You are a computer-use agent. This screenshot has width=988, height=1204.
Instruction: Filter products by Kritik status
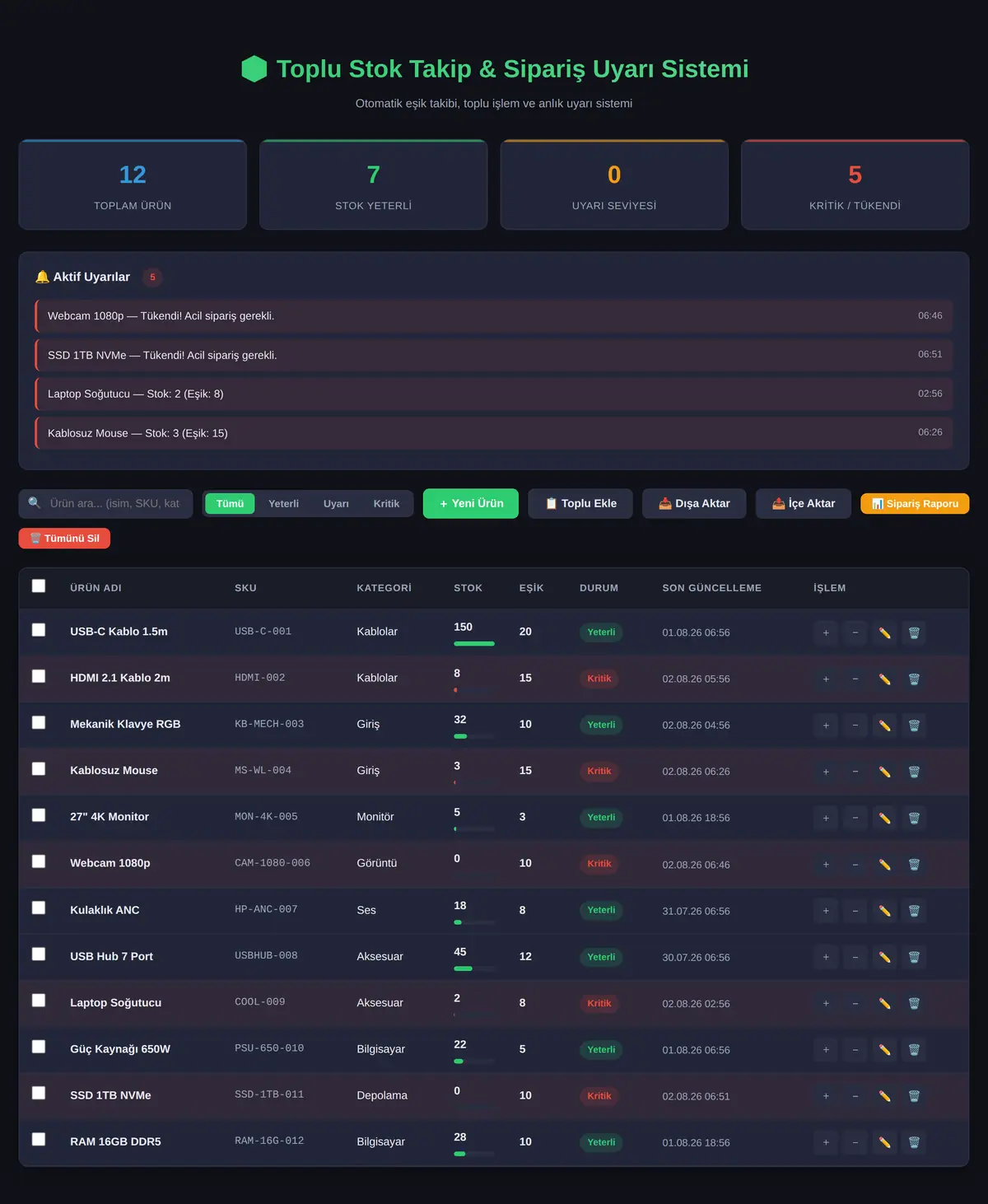[x=386, y=504]
